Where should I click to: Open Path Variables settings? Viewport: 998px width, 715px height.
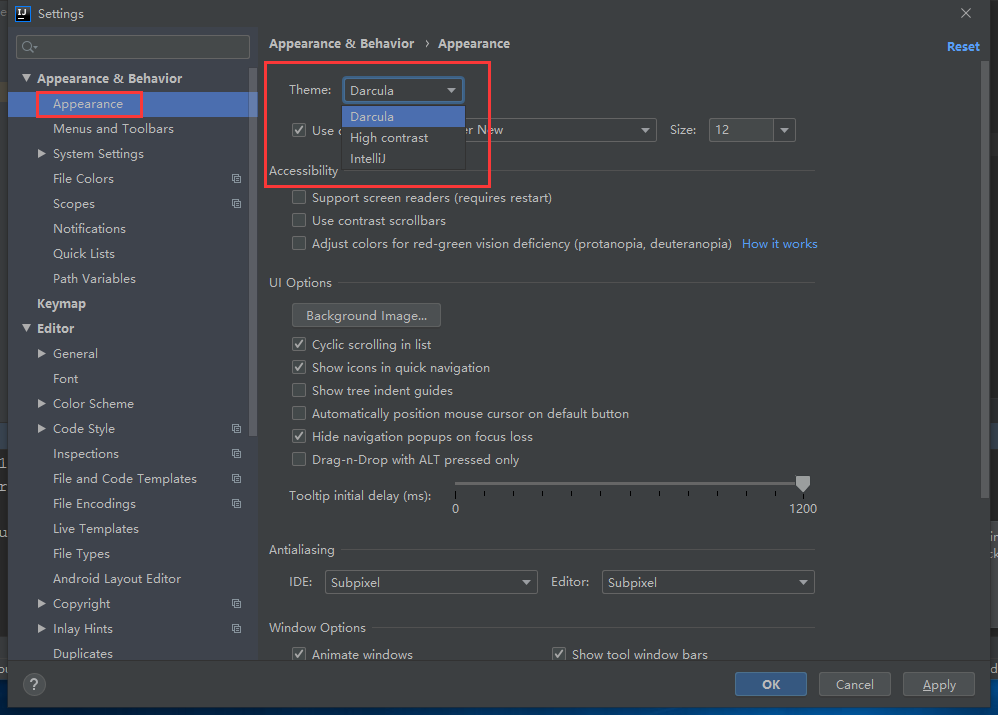94,279
